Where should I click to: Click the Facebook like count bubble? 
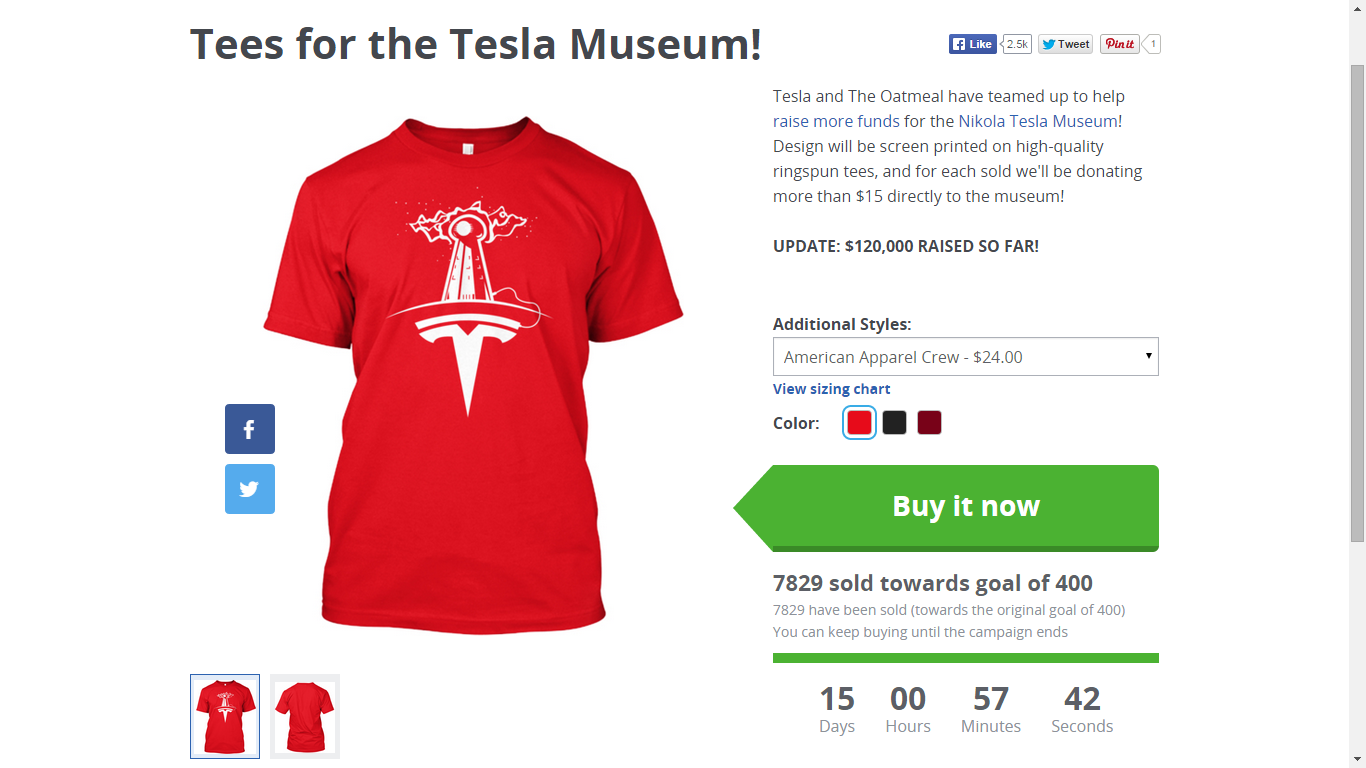pos(1018,44)
